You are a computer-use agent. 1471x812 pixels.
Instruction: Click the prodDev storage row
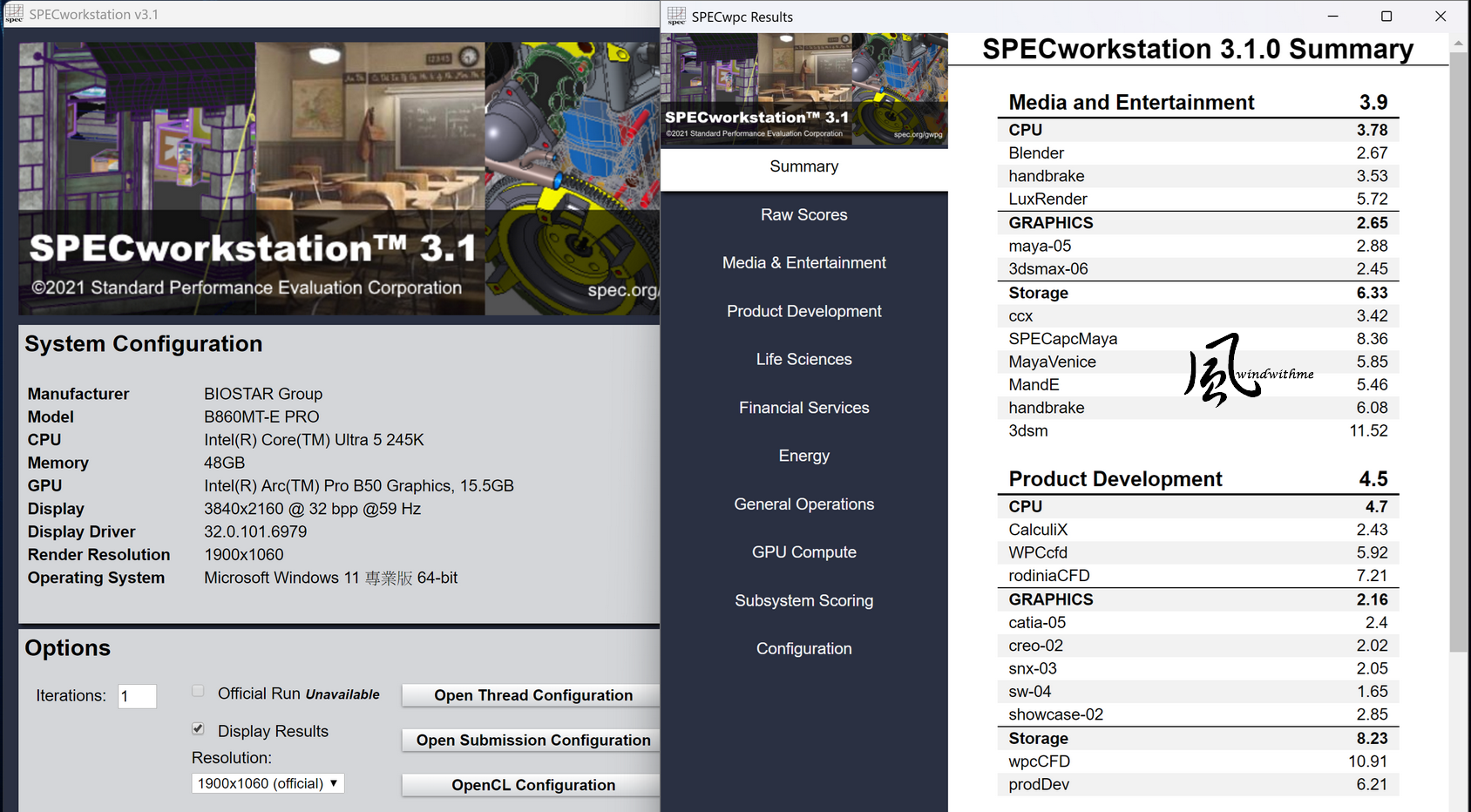[1198, 785]
